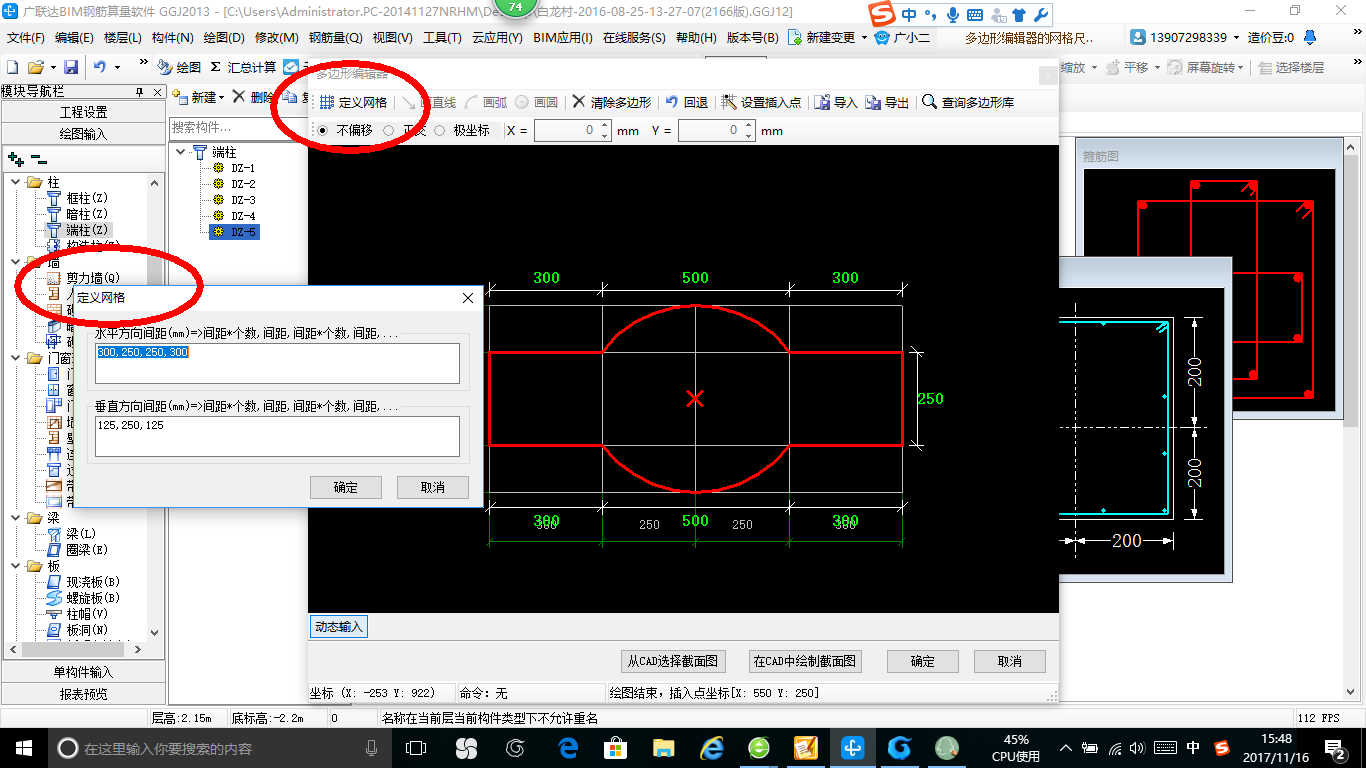Viewport: 1366px width, 768px height.
Task: Select the 画圆 draw circle tool
Action: point(537,102)
